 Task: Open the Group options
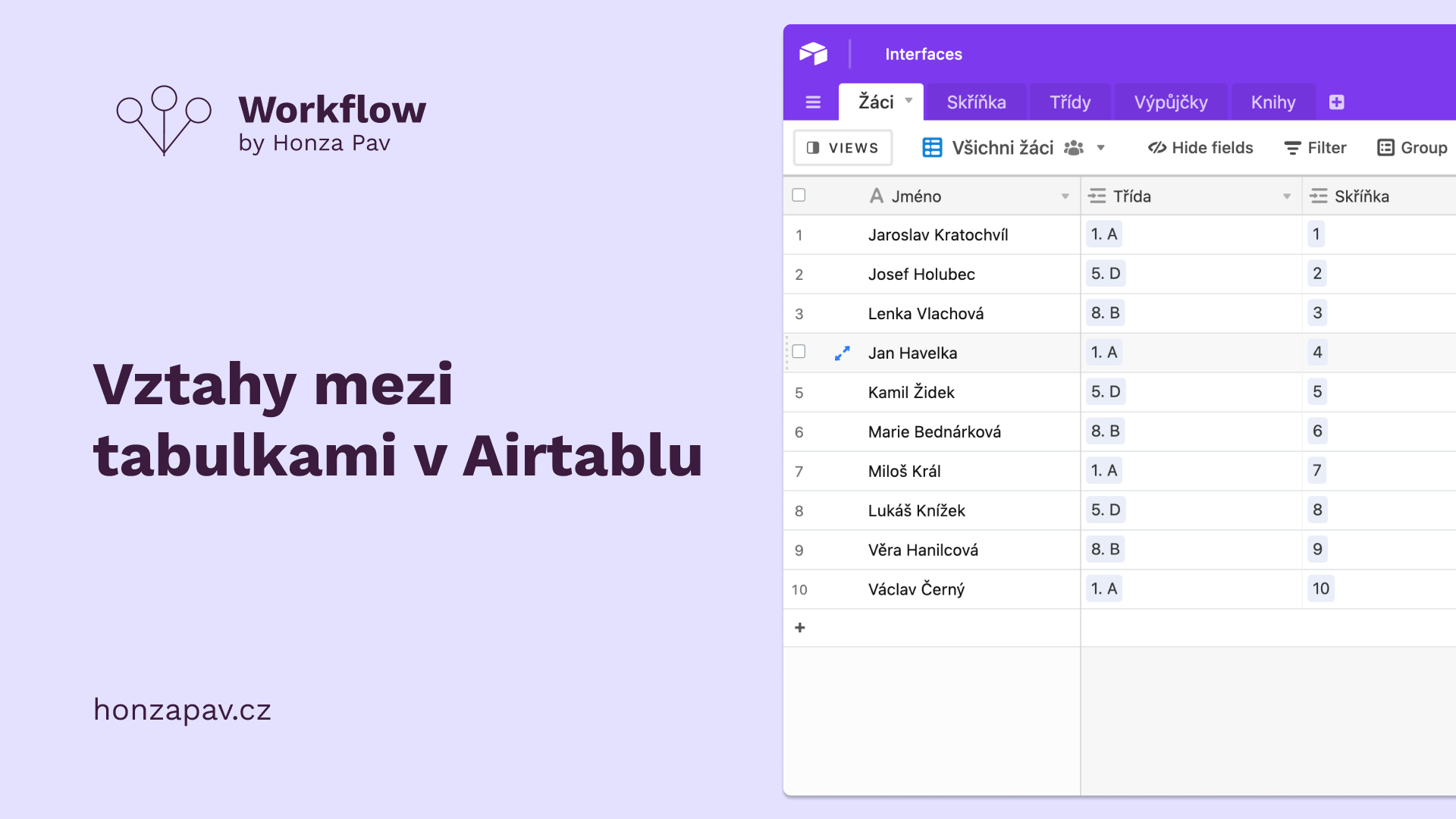tap(1412, 148)
